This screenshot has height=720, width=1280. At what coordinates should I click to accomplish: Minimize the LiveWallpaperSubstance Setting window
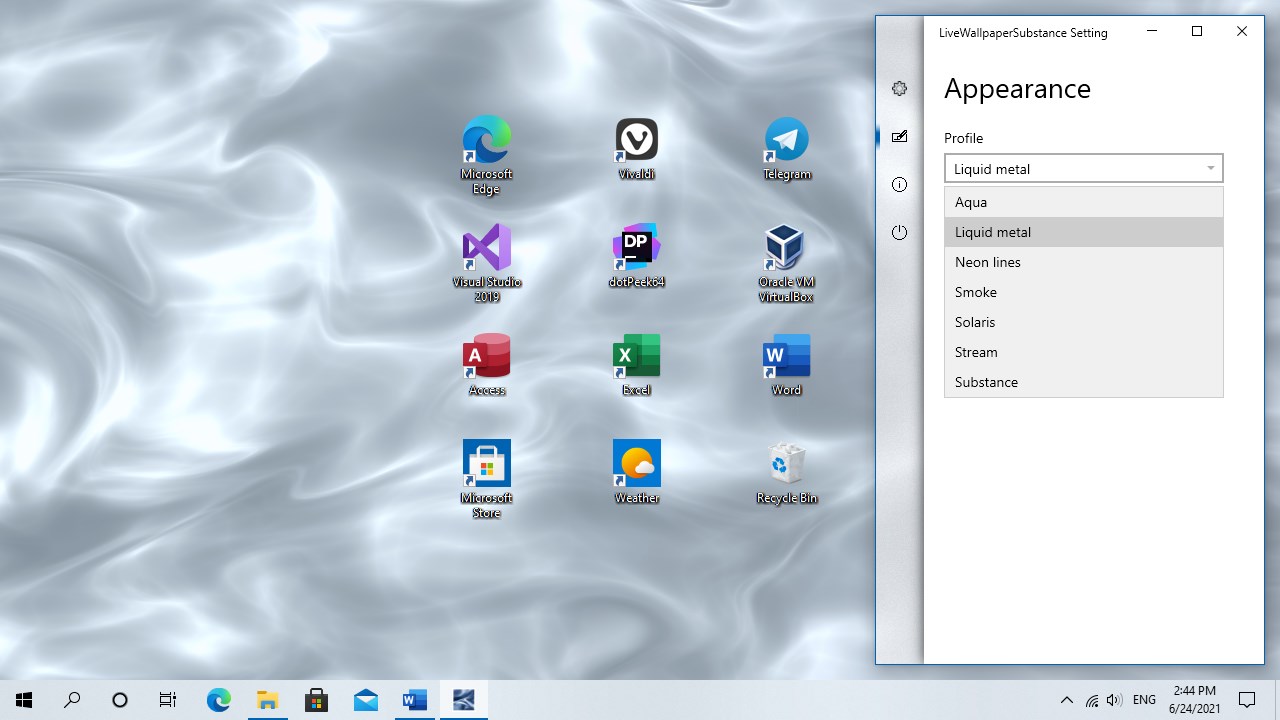(x=1152, y=32)
